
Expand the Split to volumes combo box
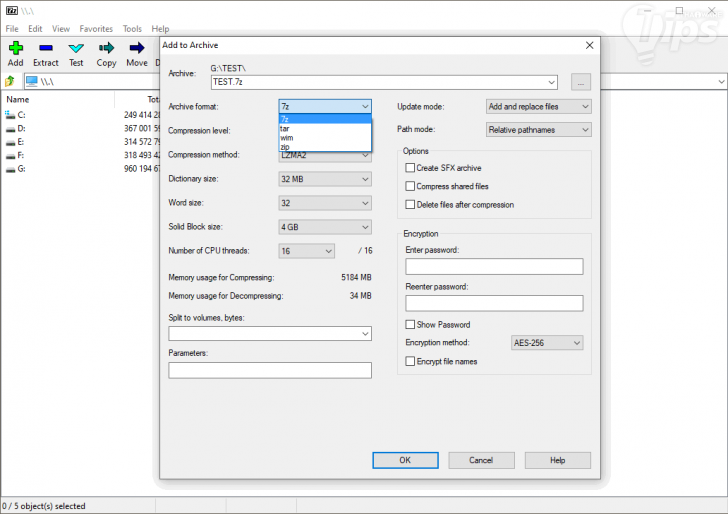click(x=365, y=333)
